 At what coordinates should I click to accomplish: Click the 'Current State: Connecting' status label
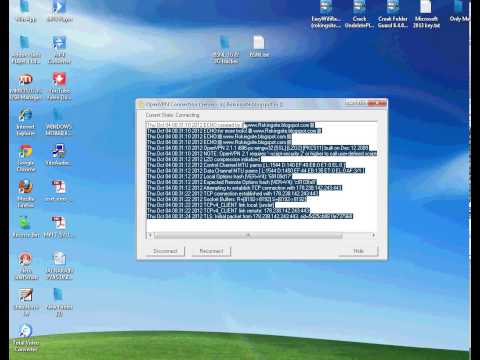click(173, 115)
